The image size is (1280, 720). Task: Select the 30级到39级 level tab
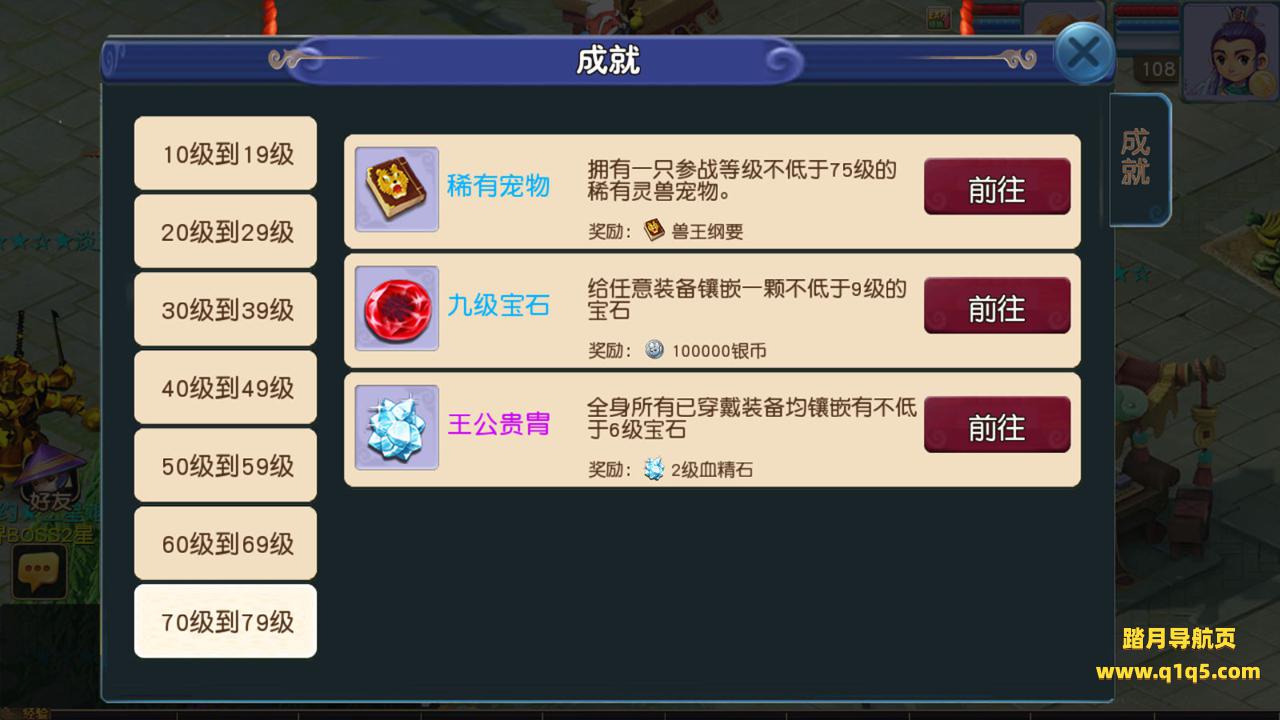(226, 309)
